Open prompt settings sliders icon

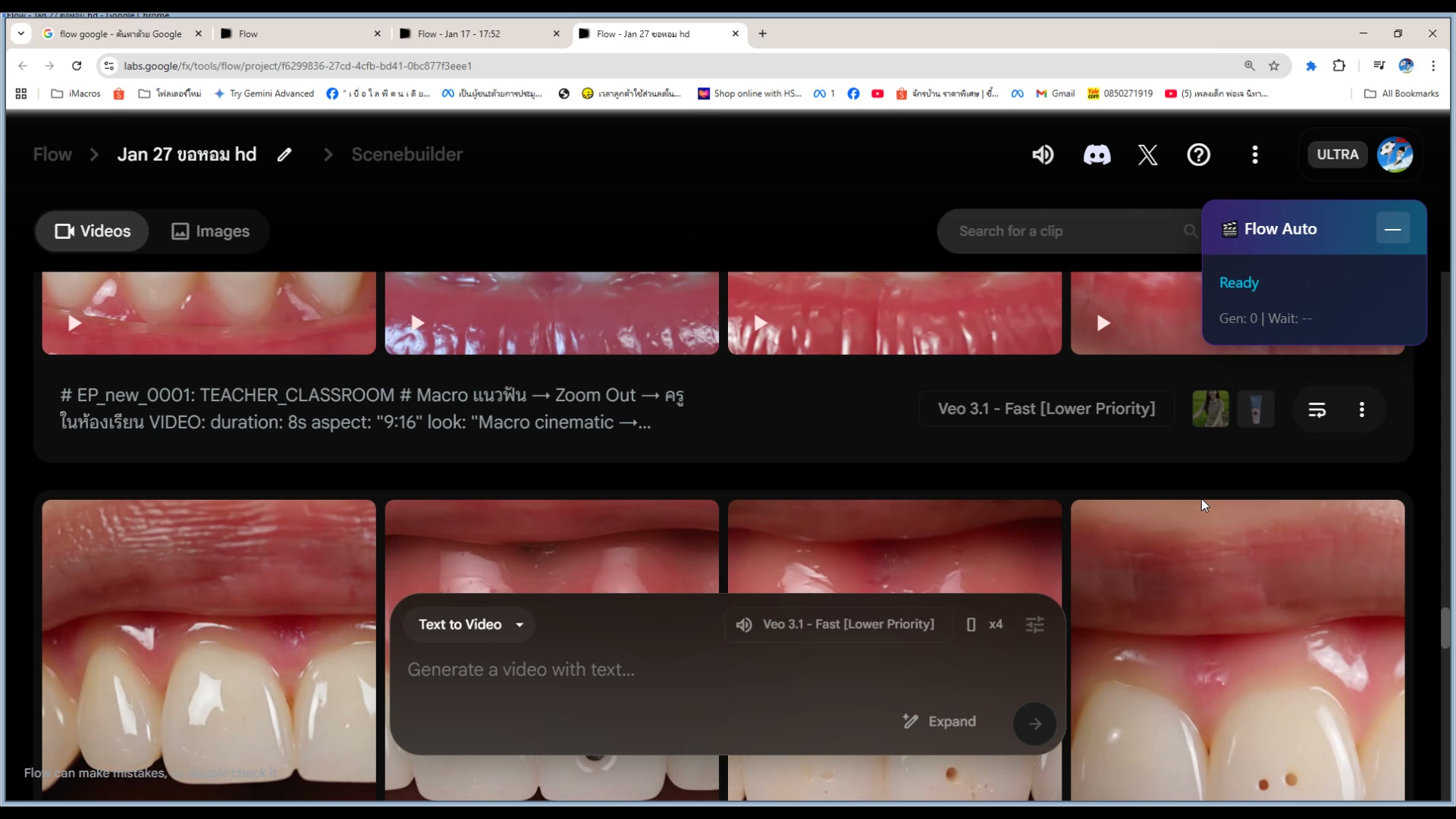coord(1034,624)
